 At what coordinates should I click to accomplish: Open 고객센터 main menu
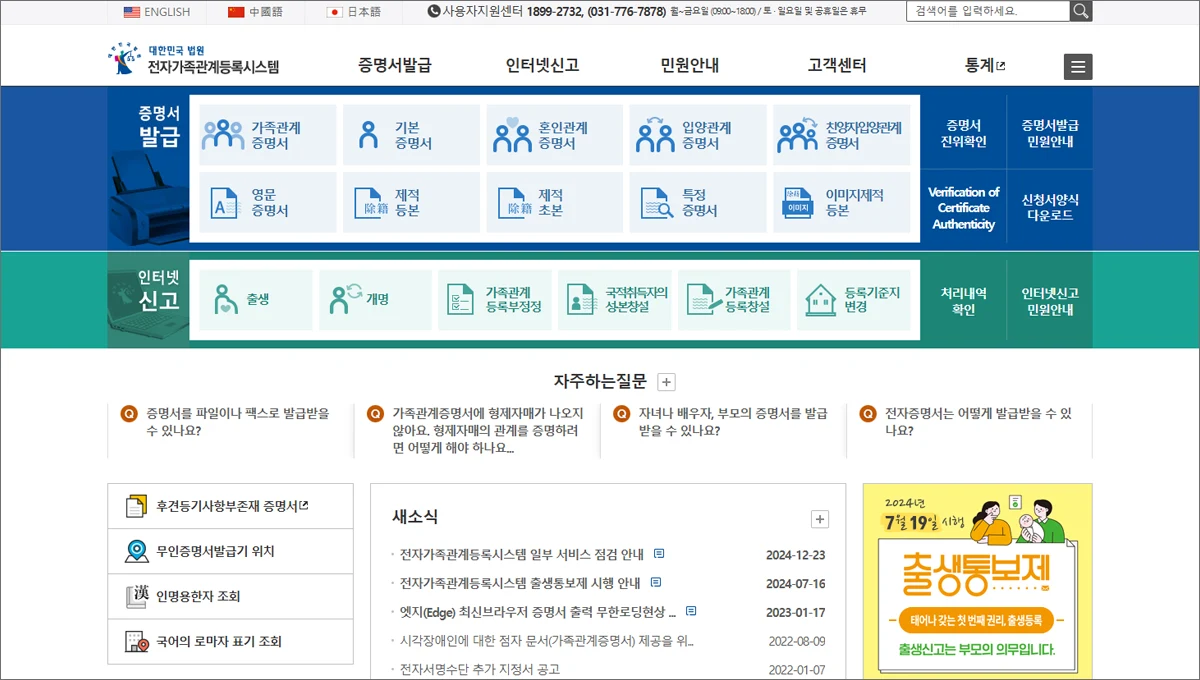point(837,66)
